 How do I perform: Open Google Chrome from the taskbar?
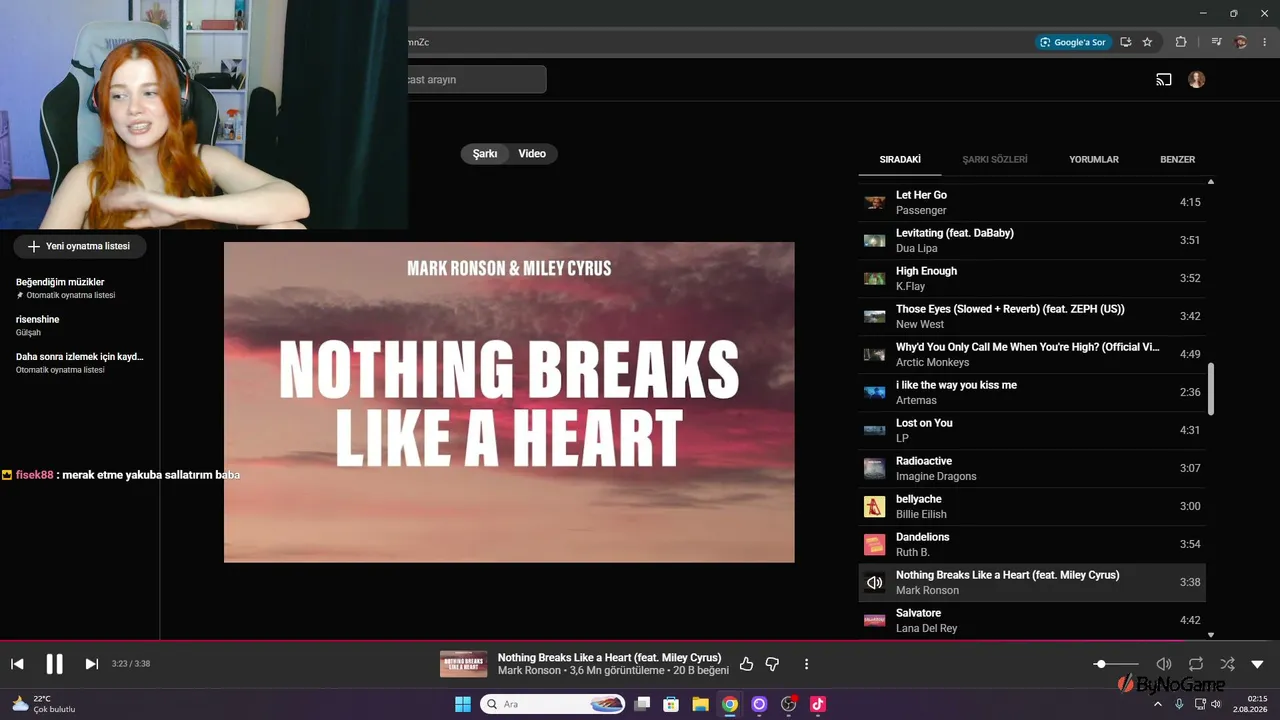click(730, 704)
